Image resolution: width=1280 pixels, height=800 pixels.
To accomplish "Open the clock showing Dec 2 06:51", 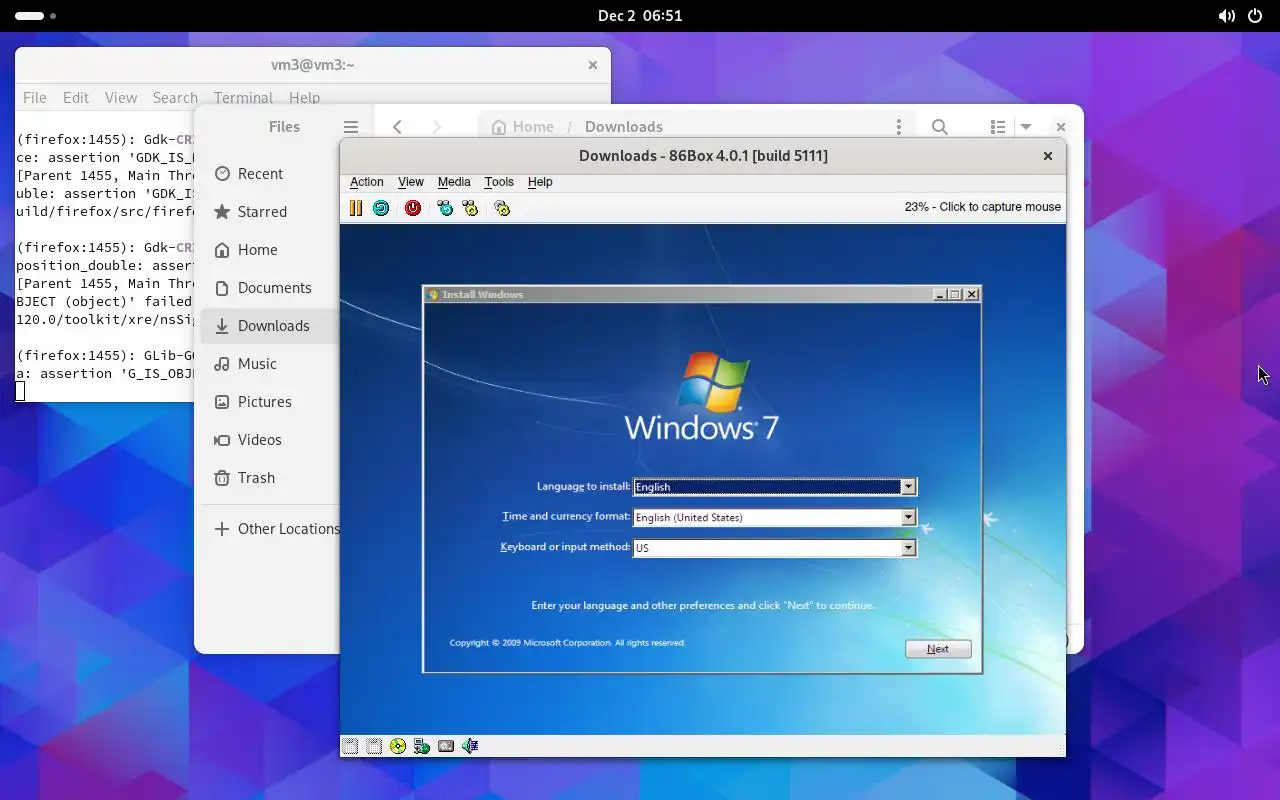I will 640,16.
